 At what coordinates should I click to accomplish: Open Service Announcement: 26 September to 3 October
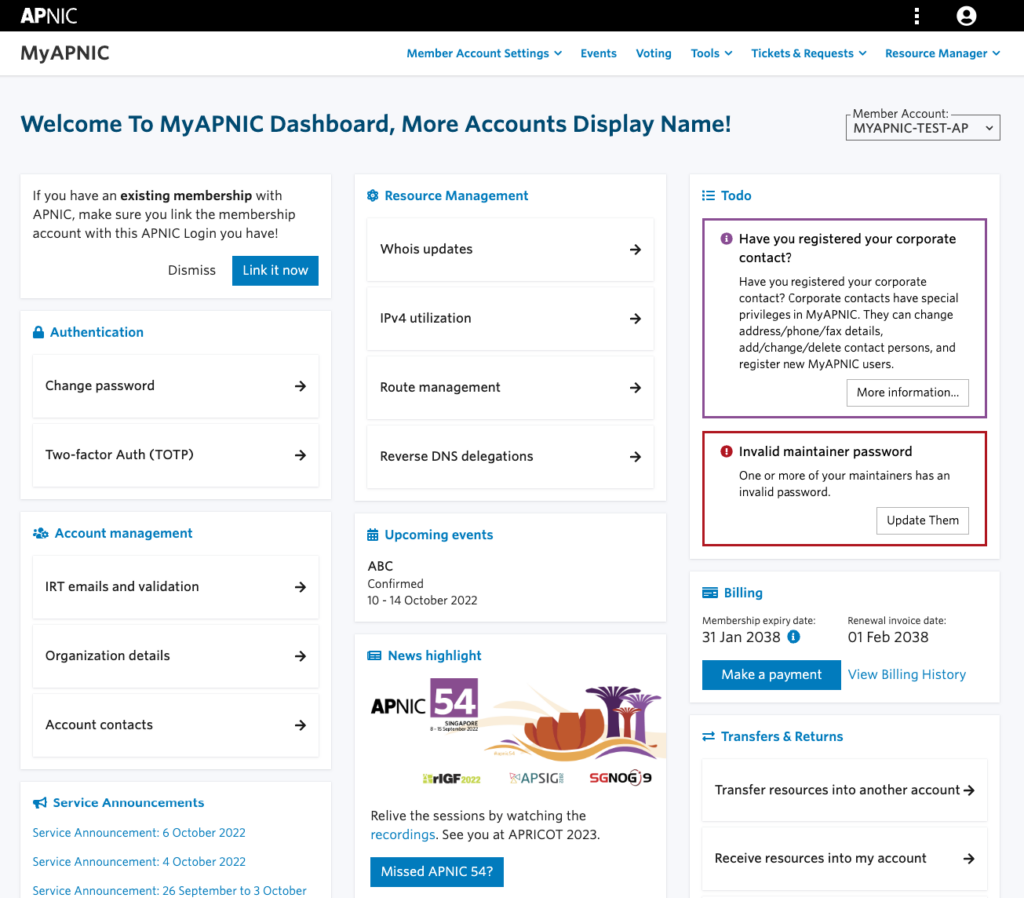pyautogui.click(x=169, y=890)
